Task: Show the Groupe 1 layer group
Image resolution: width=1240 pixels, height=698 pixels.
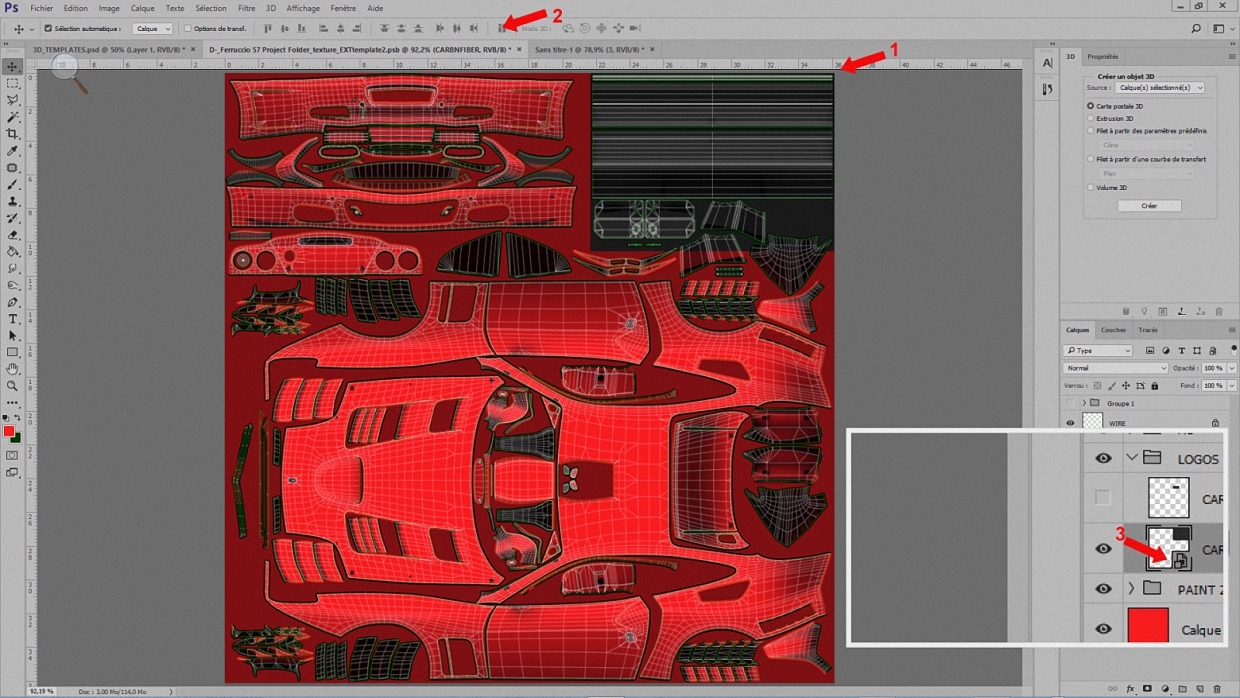Action: tap(1070, 403)
